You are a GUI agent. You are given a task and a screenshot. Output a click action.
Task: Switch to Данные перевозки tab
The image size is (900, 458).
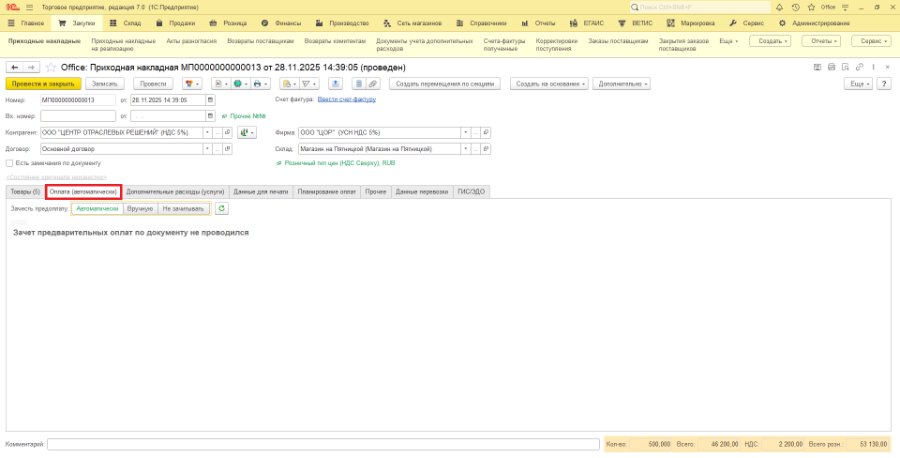[422, 192]
